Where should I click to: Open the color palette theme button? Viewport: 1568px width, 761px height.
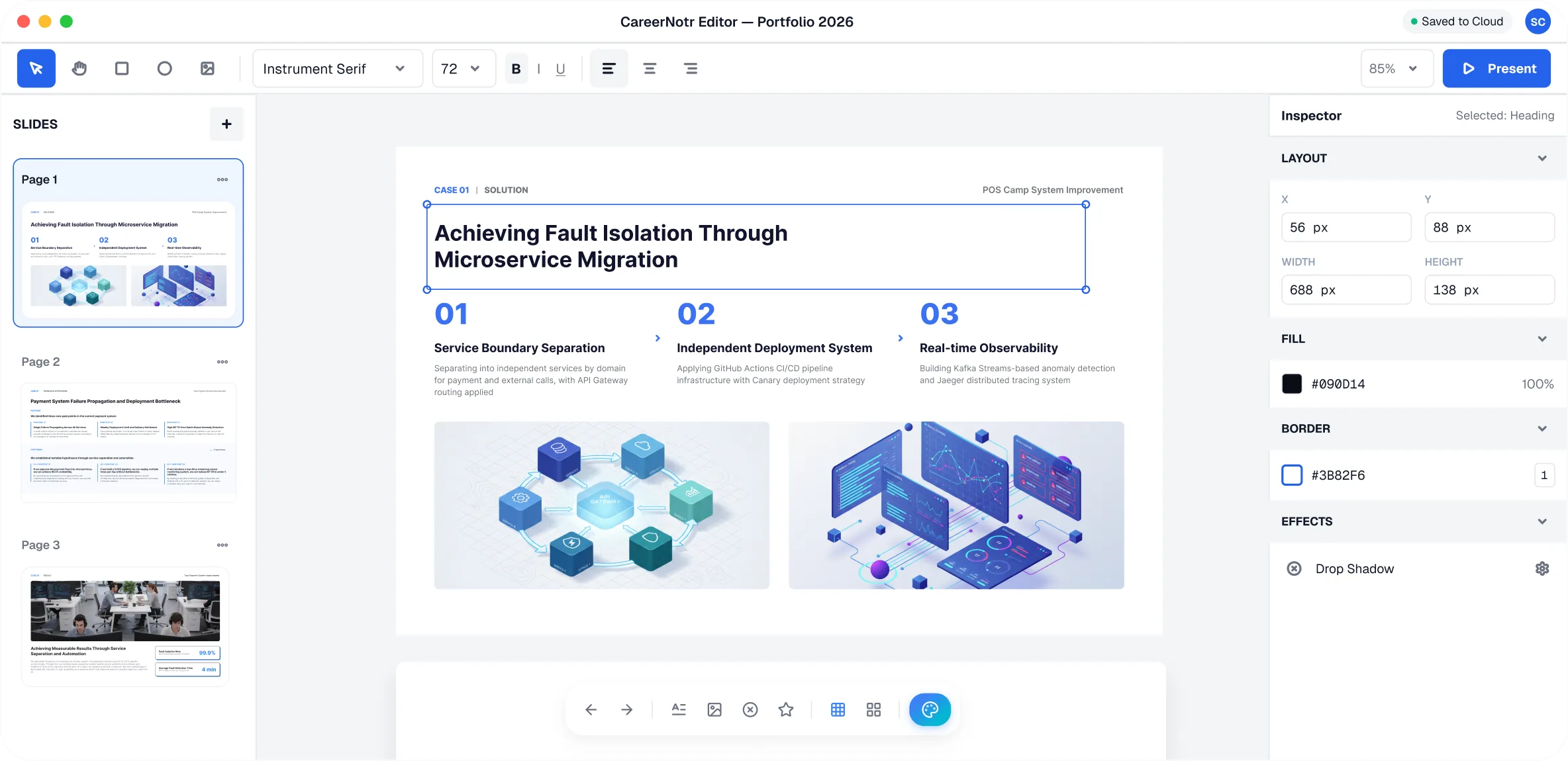pos(930,709)
